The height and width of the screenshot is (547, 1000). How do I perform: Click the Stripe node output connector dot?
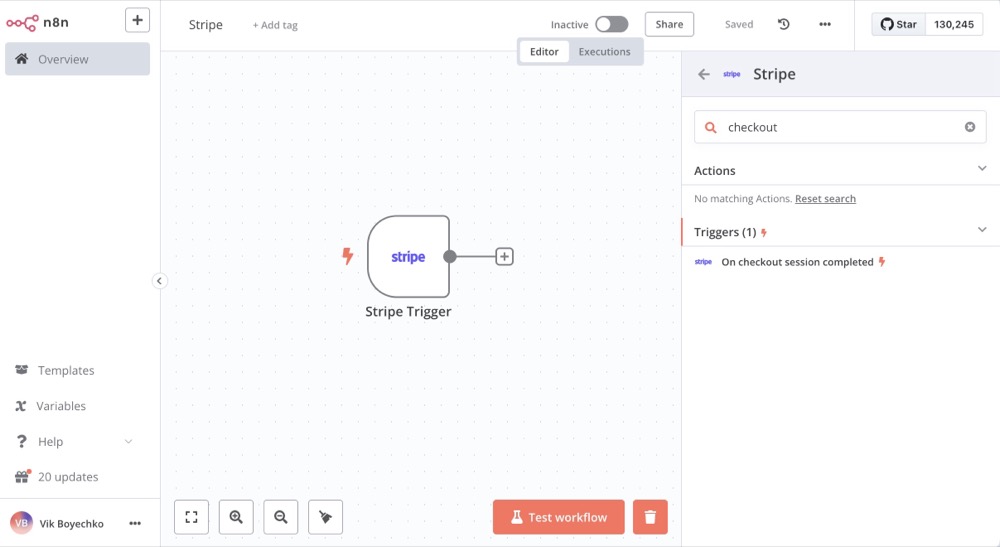click(x=450, y=256)
